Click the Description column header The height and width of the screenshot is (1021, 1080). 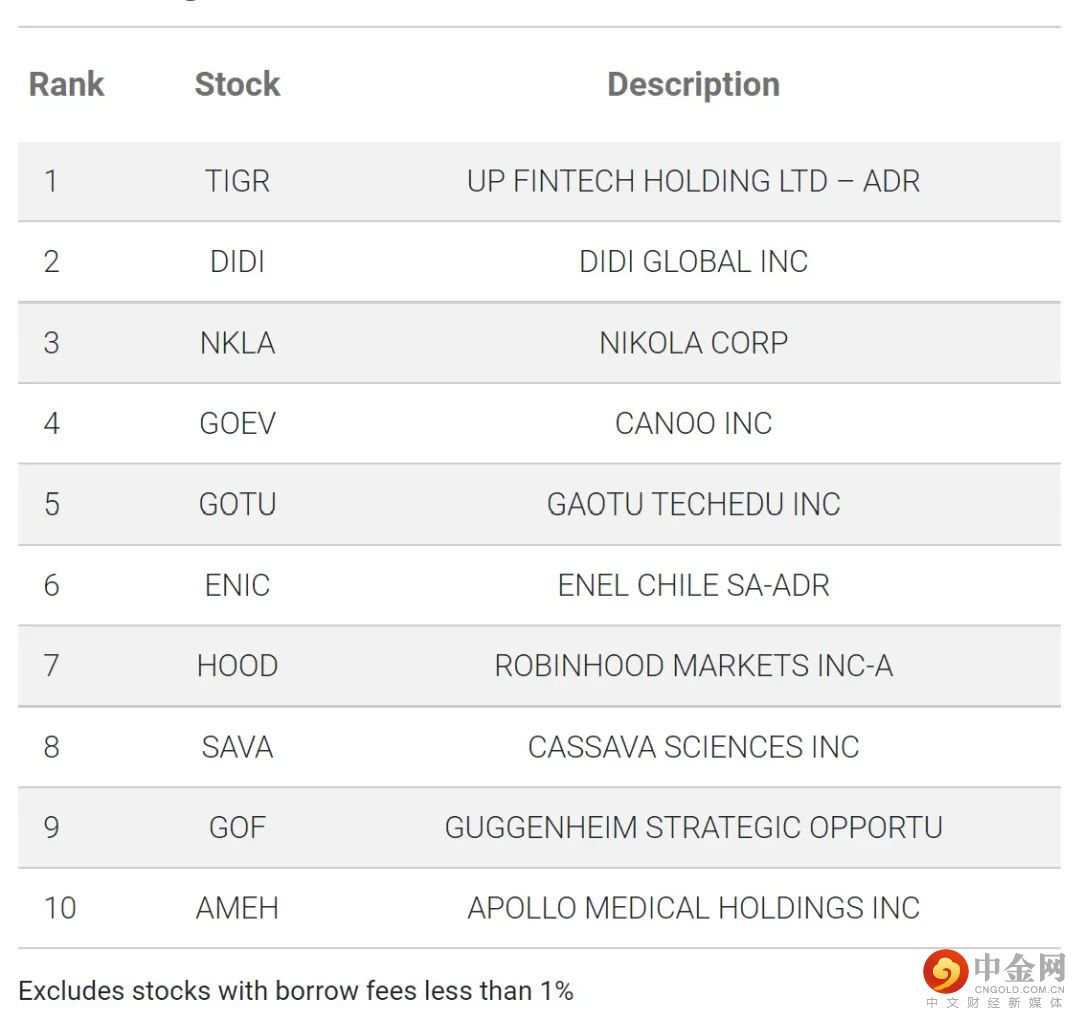tap(693, 84)
